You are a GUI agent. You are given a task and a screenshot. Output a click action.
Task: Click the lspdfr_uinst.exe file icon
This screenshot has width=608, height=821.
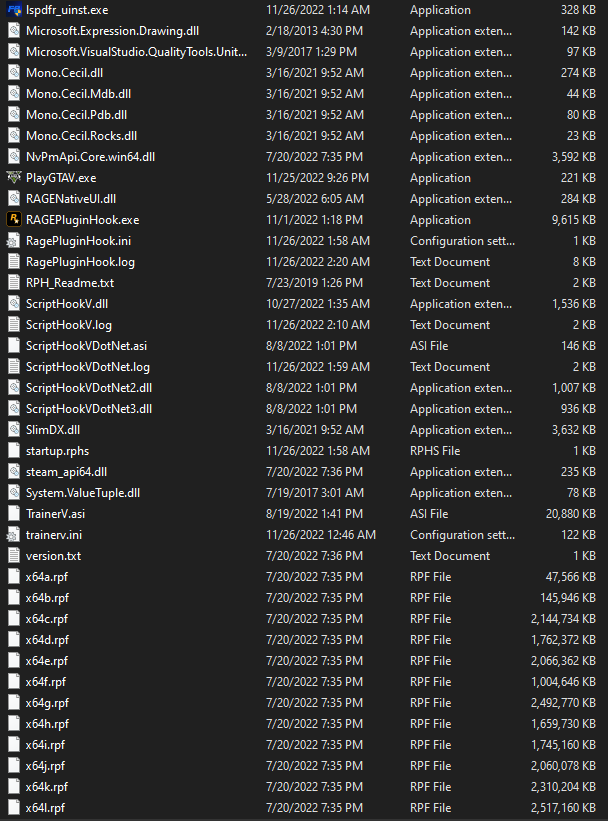click(x=14, y=10)
